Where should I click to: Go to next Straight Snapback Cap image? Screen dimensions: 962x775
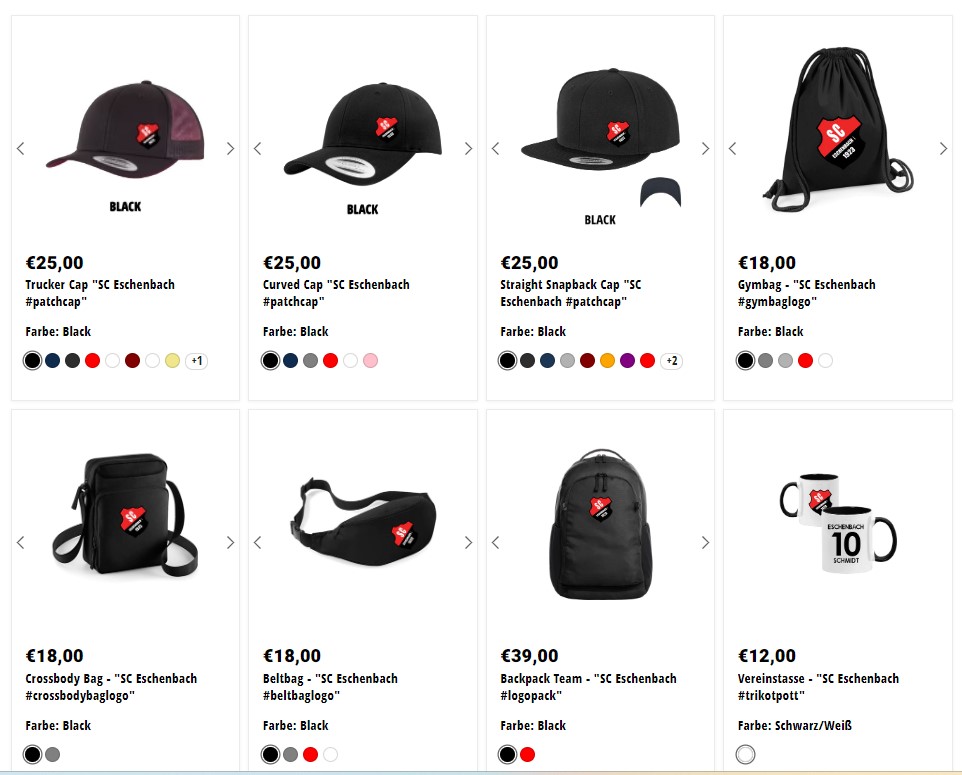705,148
